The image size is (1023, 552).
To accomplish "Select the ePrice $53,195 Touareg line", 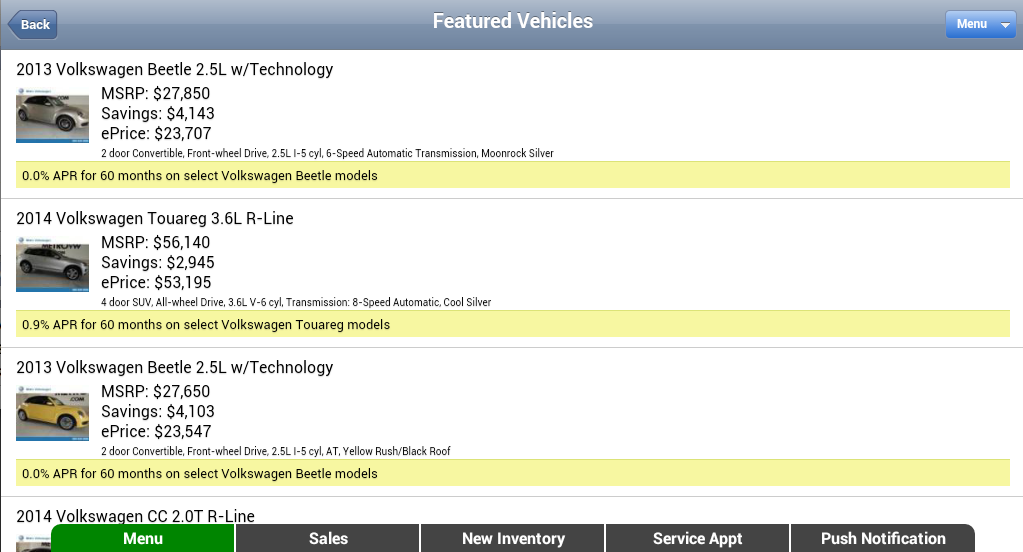I will (156, 283).
